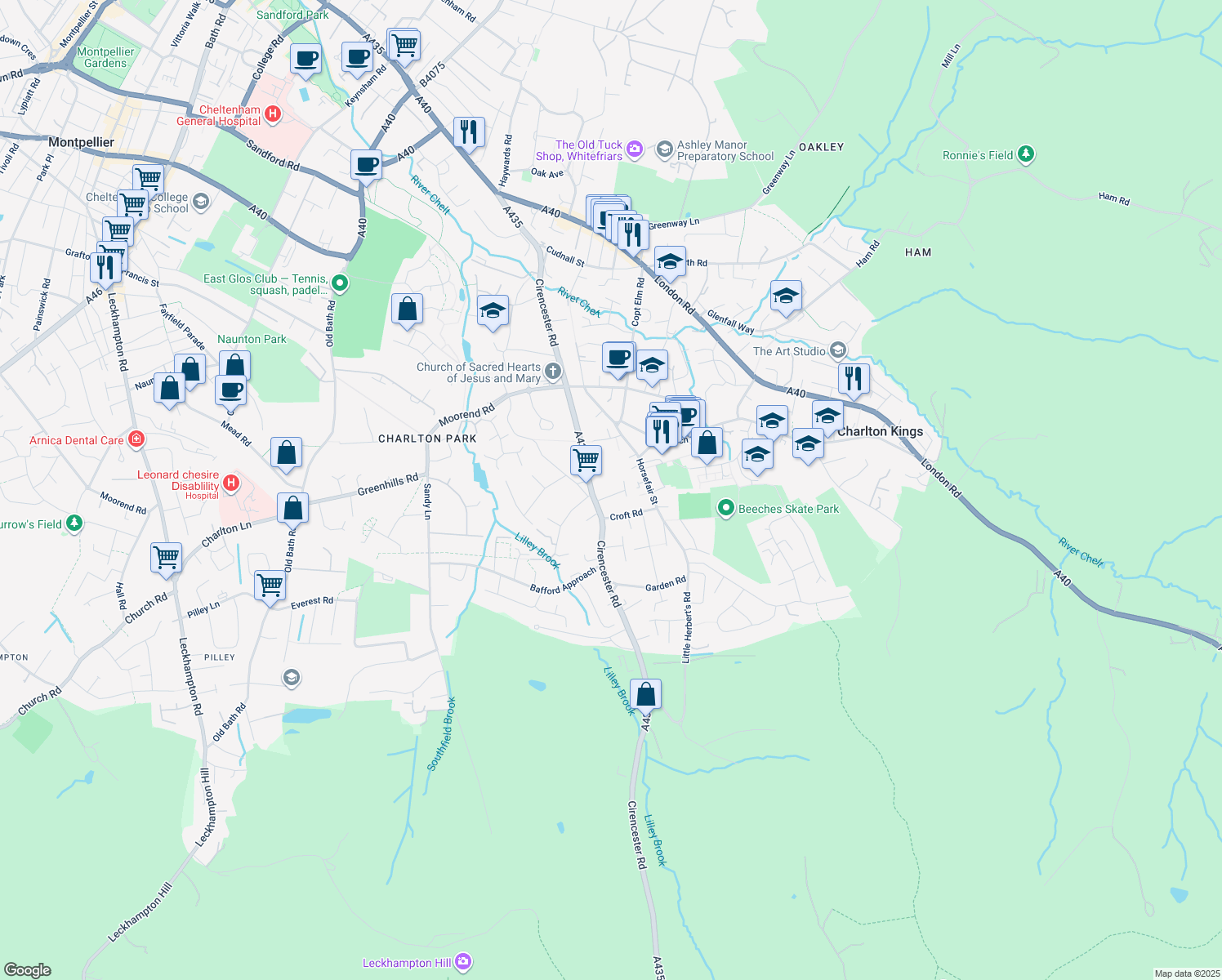Click shopping cart pin near Everest Rd
Screen dimensions: 1222x980
pos(270,585)
